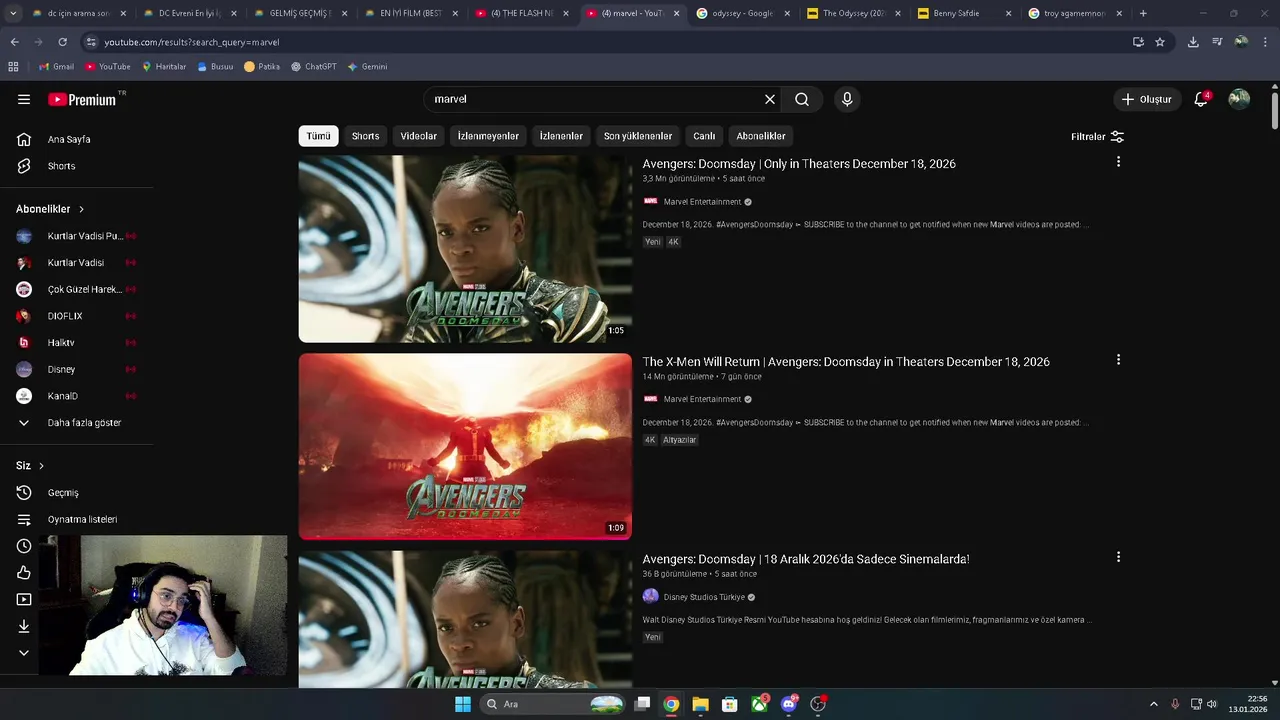
Task: Reload the page in Chrome
Action: [62, 42]
